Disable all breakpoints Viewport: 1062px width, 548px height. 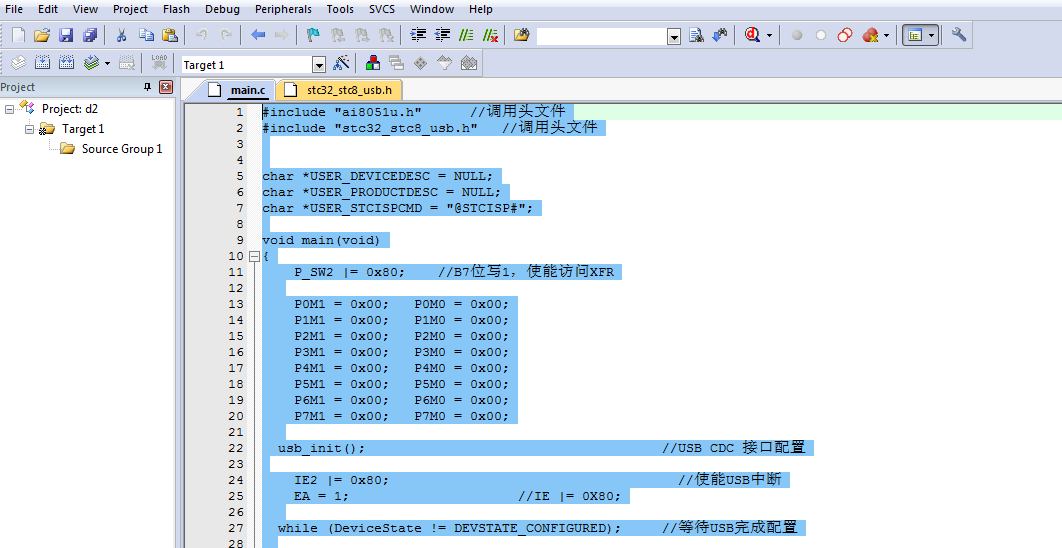[845, 35]
